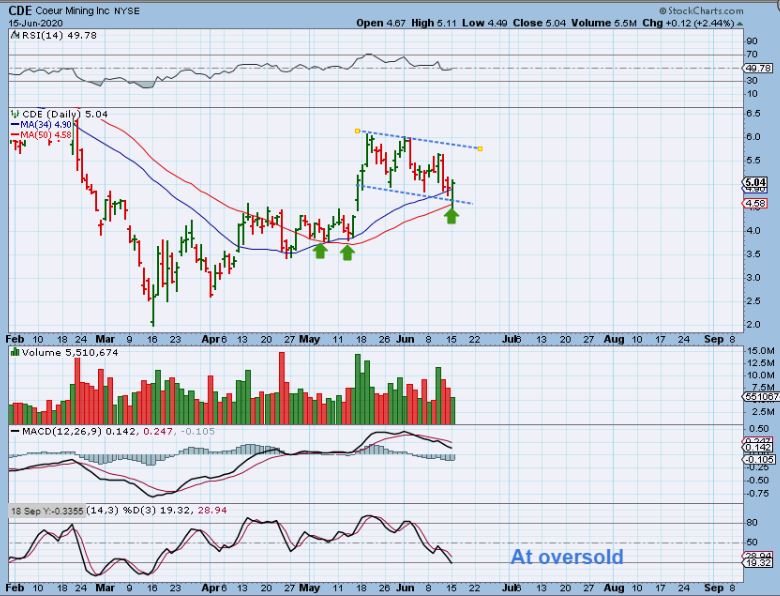Click the 'High 5.11' value

(x=433, y=23)
